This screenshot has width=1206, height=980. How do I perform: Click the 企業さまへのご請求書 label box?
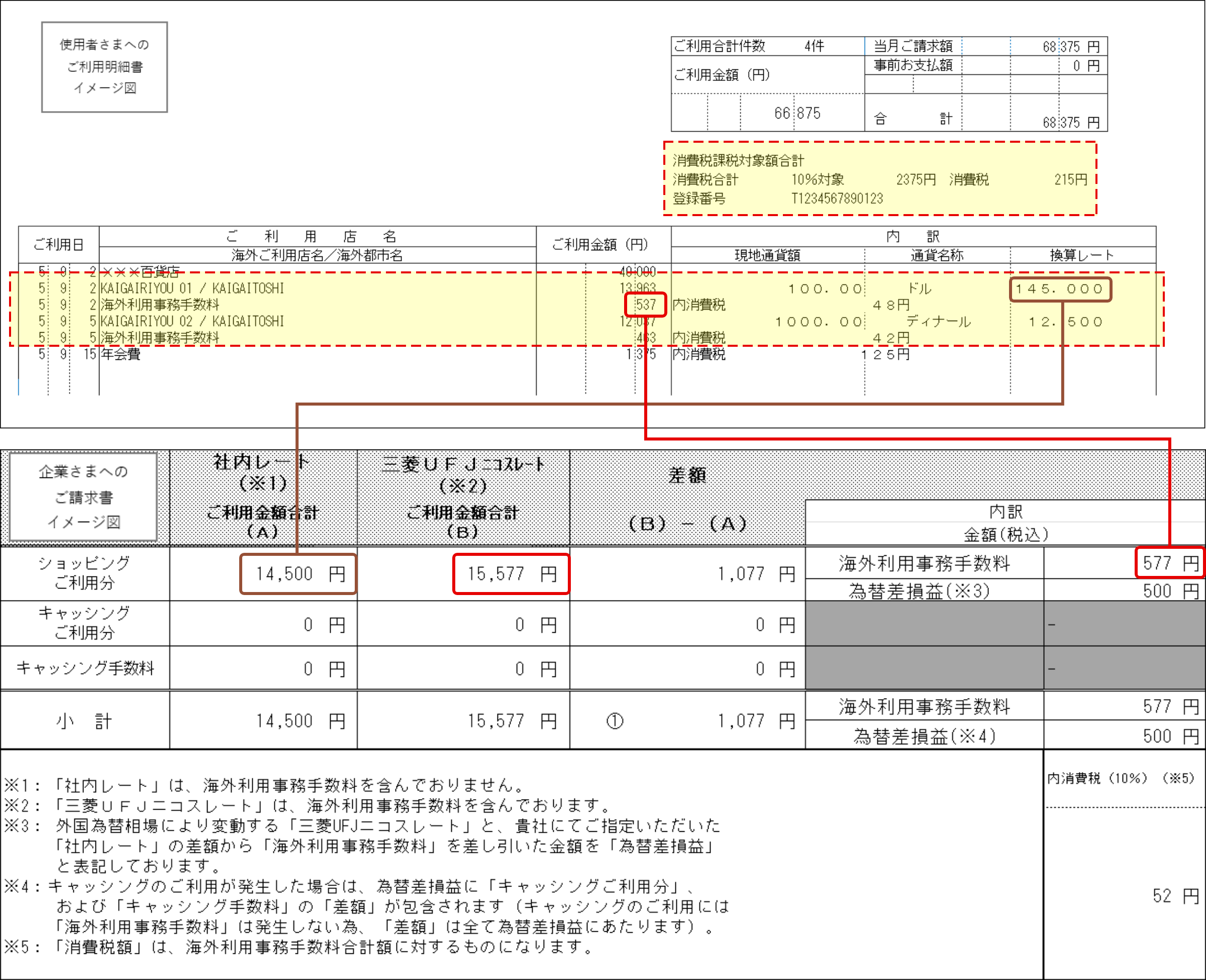pyautogui.click(x=83, y=496)
